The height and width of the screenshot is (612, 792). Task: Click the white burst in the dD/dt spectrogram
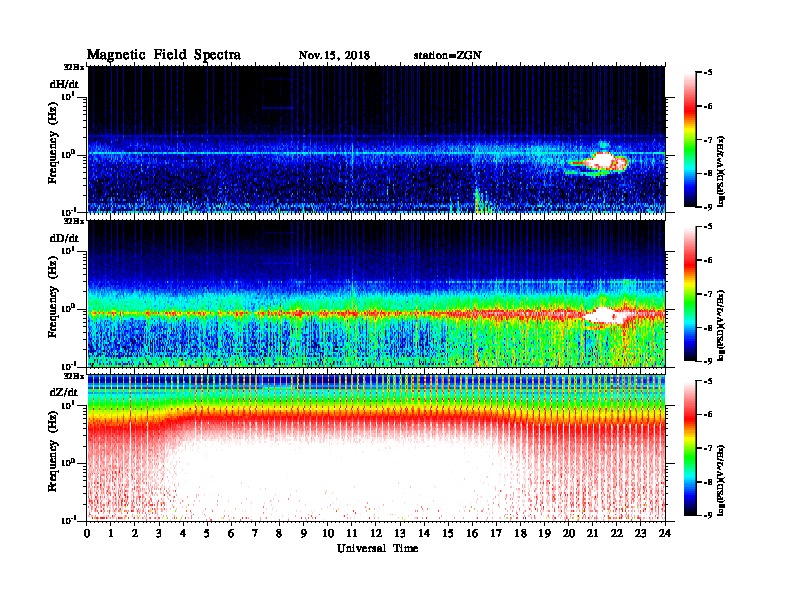(605, 316)
